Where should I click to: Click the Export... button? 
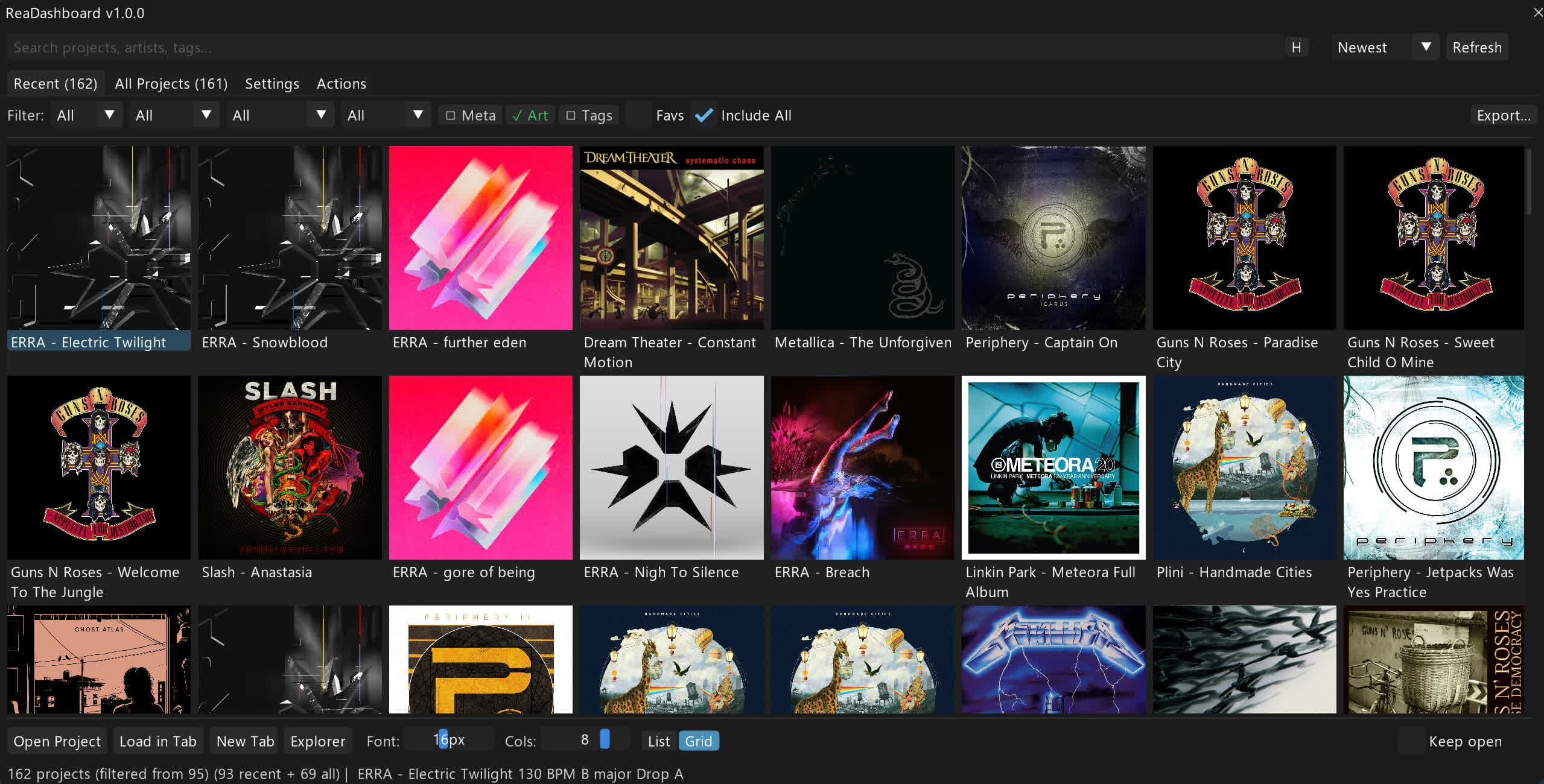[x=1503, y=115]
